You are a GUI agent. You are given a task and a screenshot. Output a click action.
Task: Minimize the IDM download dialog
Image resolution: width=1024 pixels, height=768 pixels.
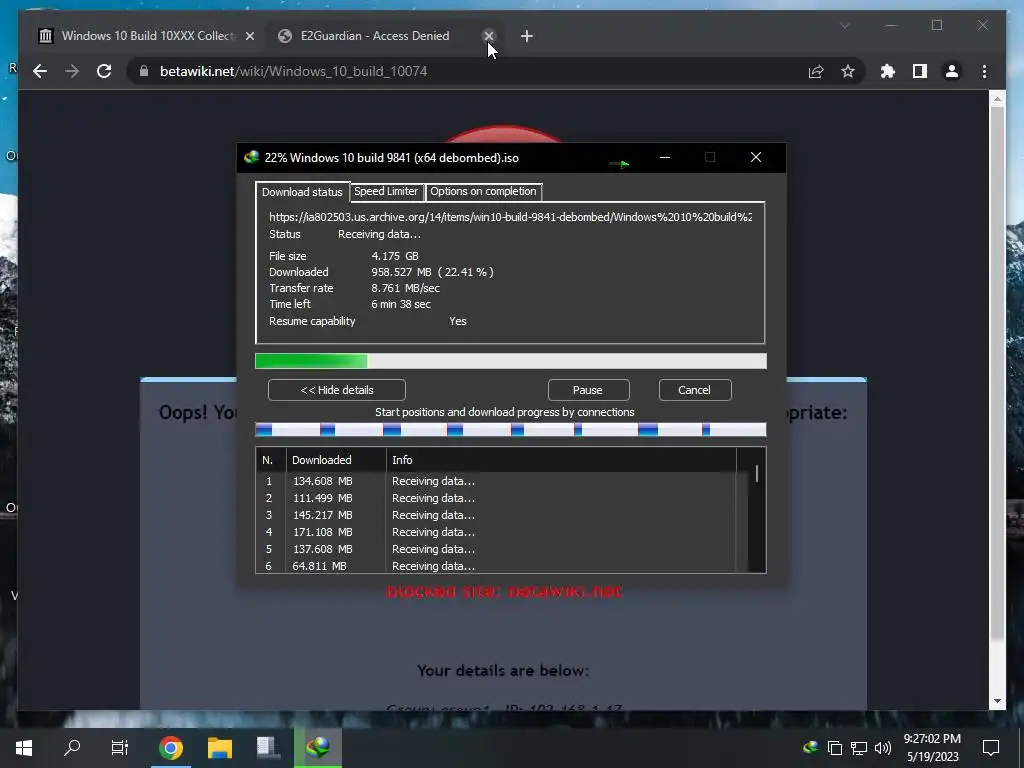tap(665, 157)
